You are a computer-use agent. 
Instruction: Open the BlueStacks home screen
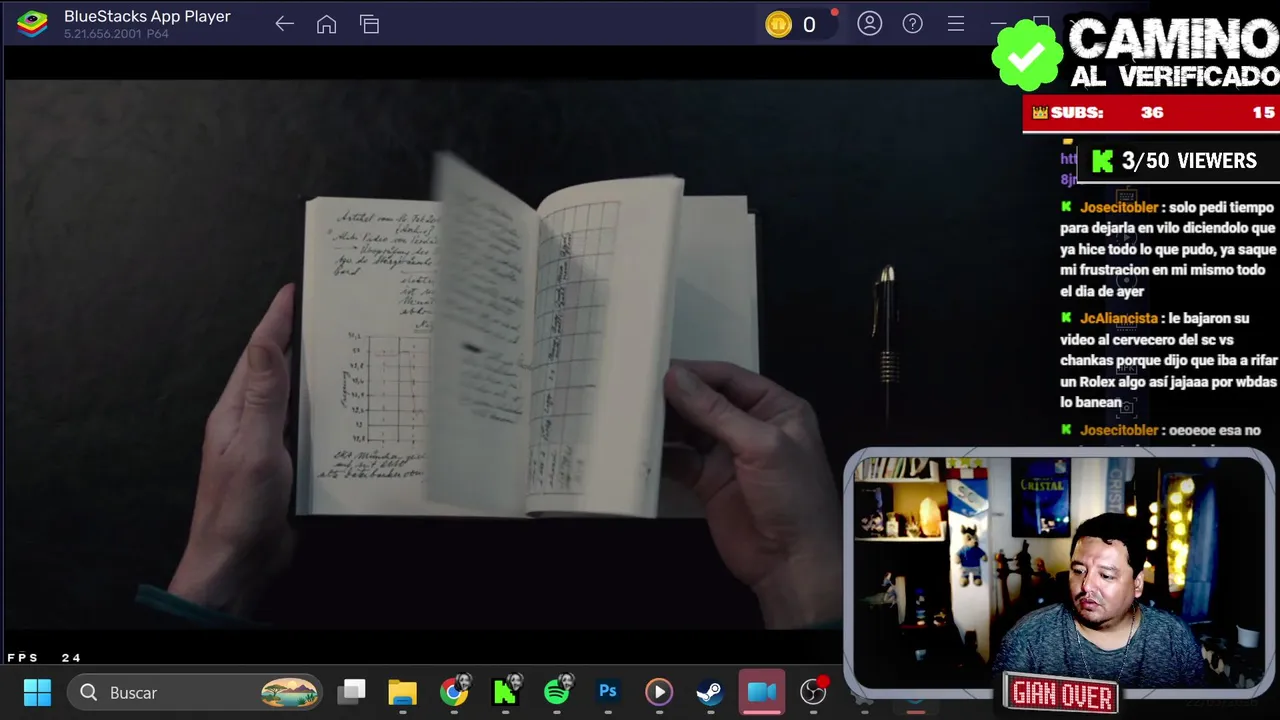coord(327,24)
